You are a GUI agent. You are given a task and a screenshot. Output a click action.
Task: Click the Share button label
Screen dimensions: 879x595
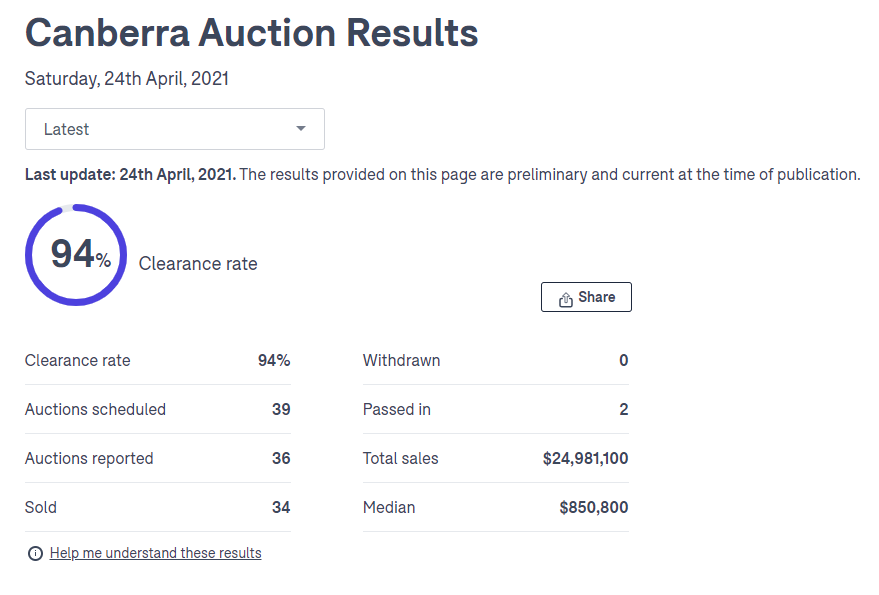[x=596, y=297]
